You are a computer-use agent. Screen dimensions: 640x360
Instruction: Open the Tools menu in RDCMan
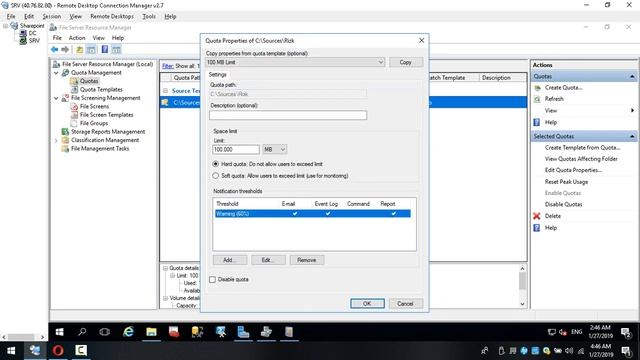point(149,16)
